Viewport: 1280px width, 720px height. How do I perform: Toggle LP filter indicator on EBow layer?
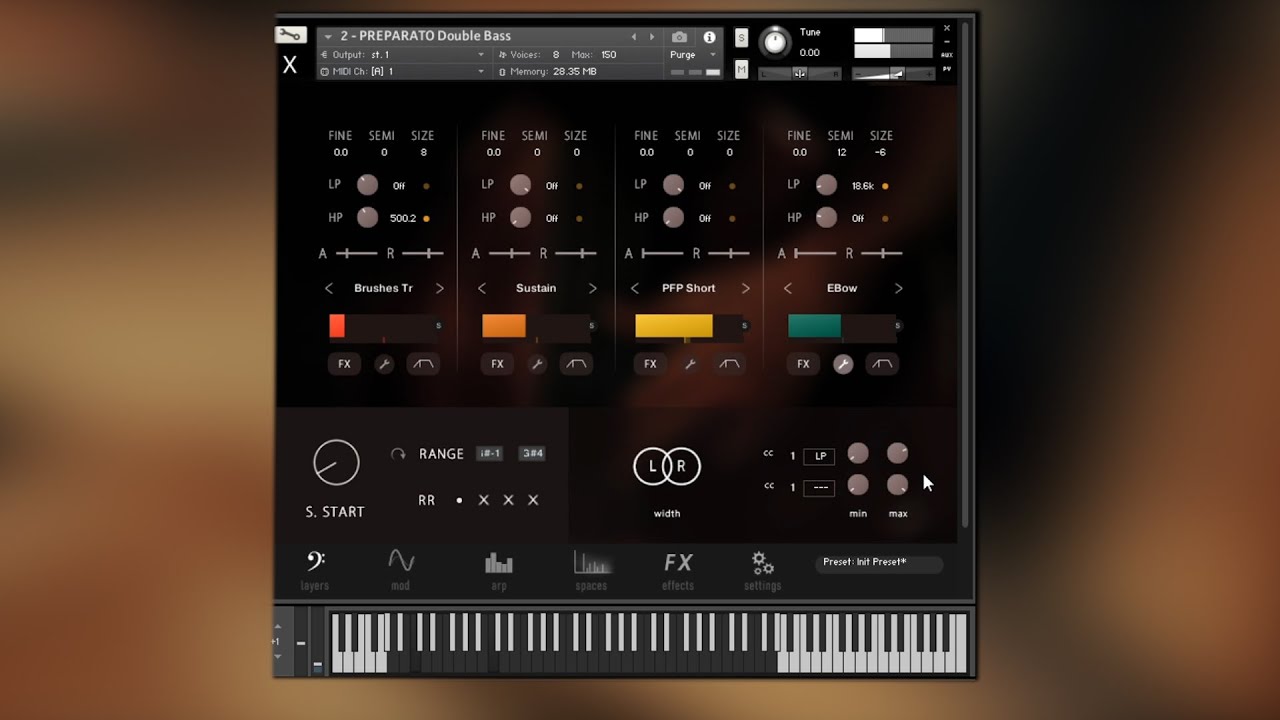click(885, 186)
